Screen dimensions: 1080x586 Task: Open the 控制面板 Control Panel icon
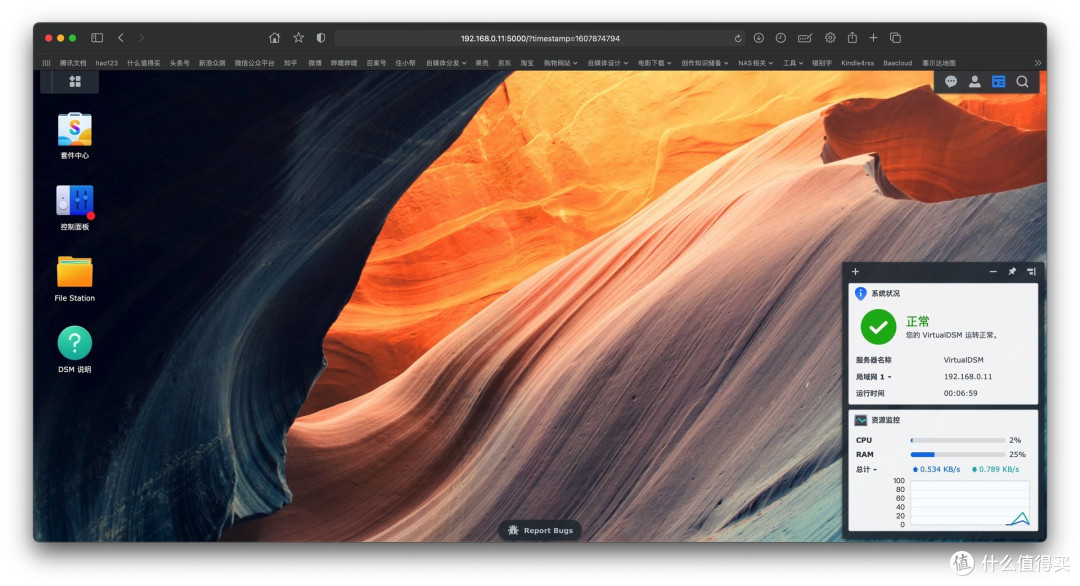(74, 201)
